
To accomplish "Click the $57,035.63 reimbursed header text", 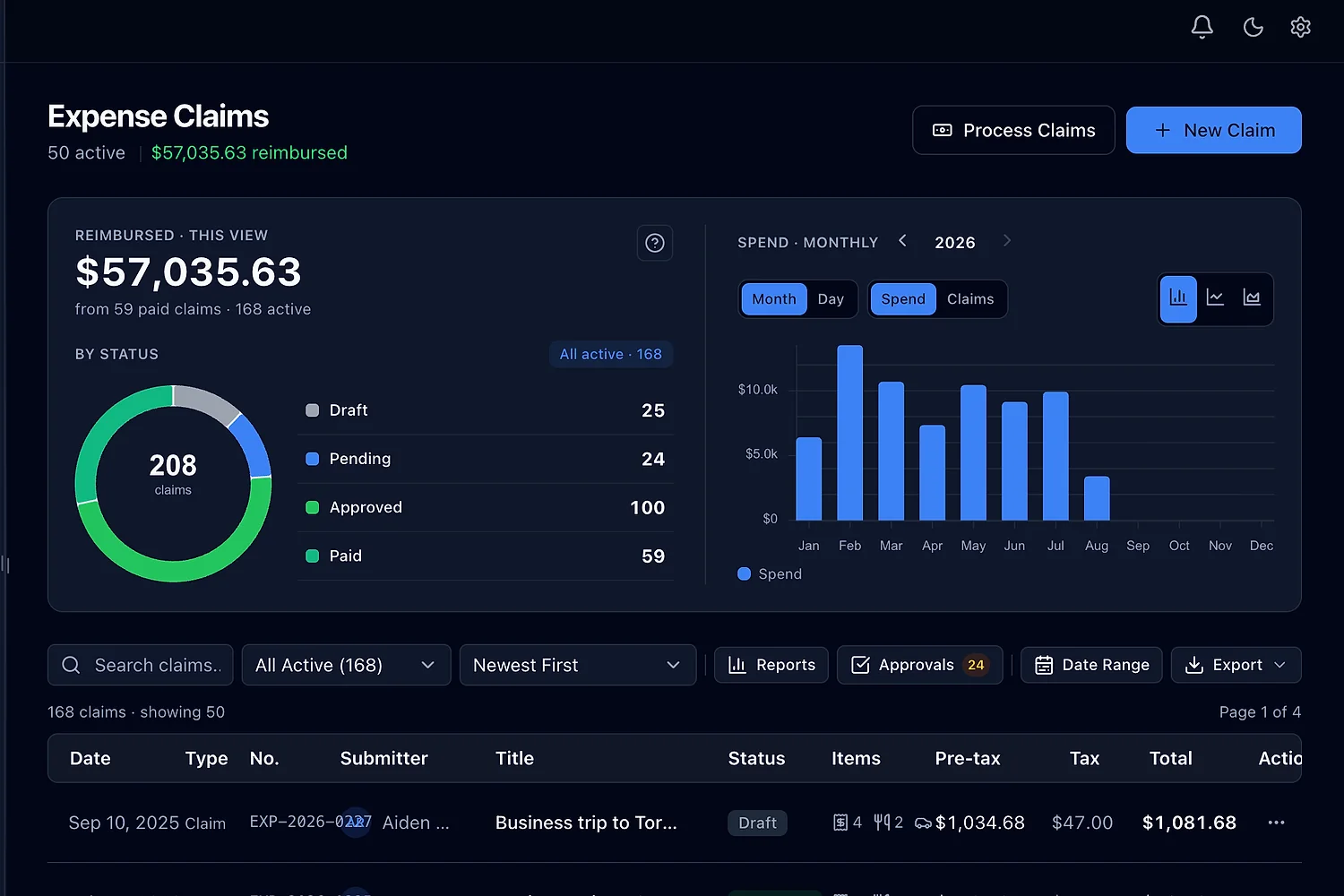I will pyautogui.click(x=249, y=153).
